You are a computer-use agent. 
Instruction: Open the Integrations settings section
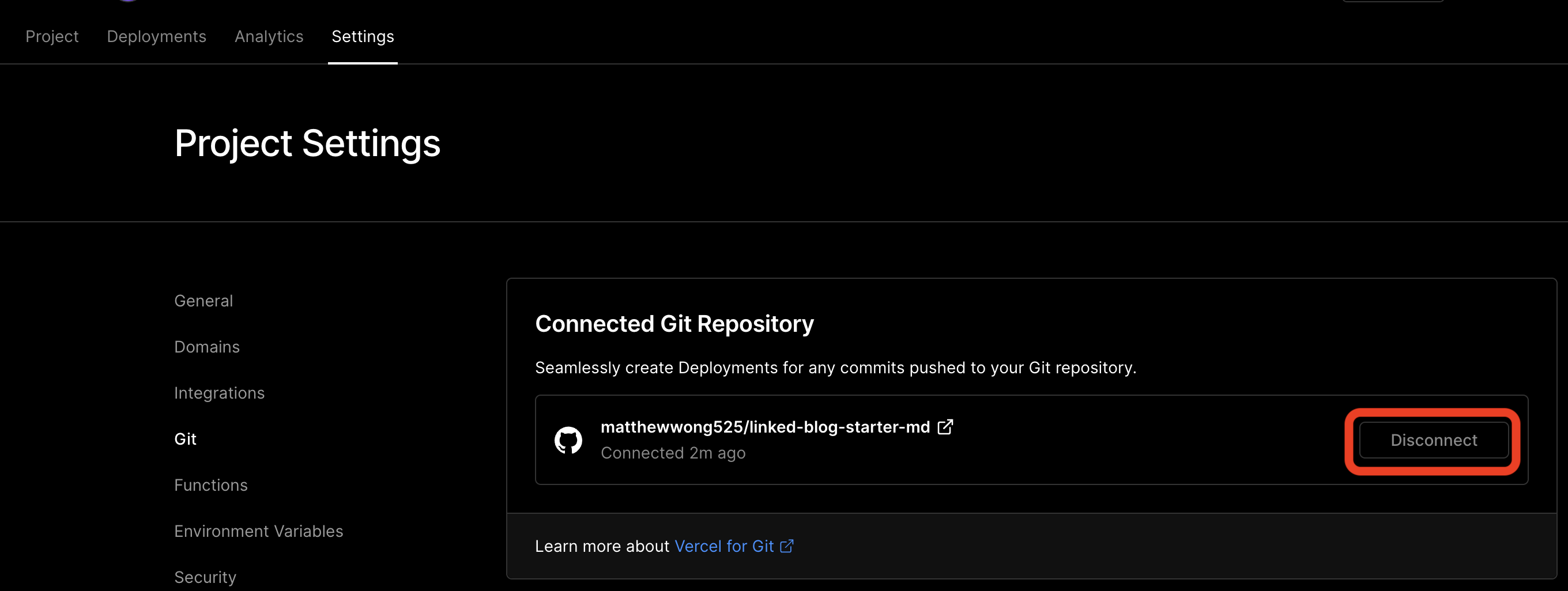pos(219,393)
